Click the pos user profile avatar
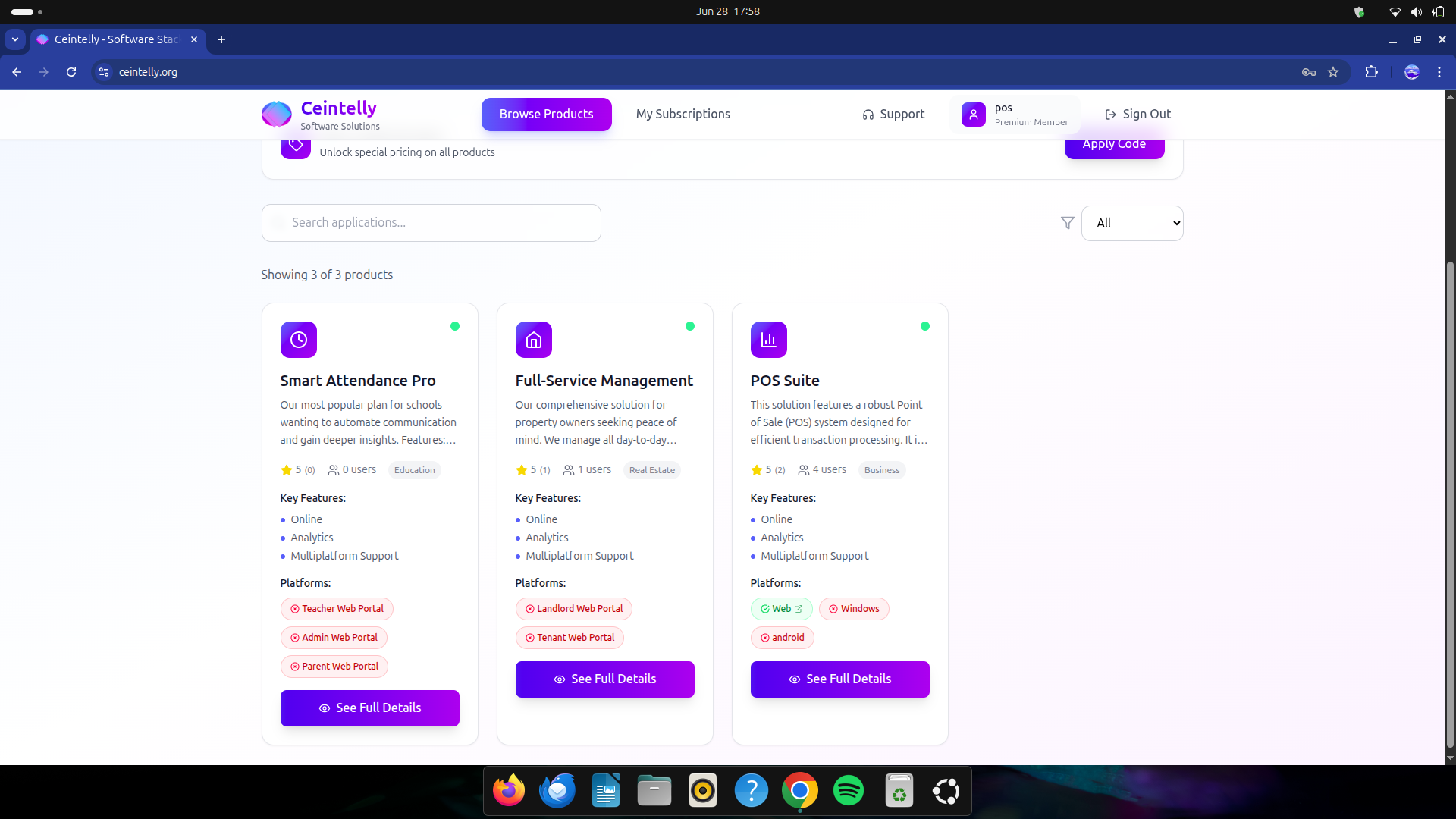Image resolution: width=1456 pixels, height=819 pixels. pyautogui.click(x=973, y=115)
